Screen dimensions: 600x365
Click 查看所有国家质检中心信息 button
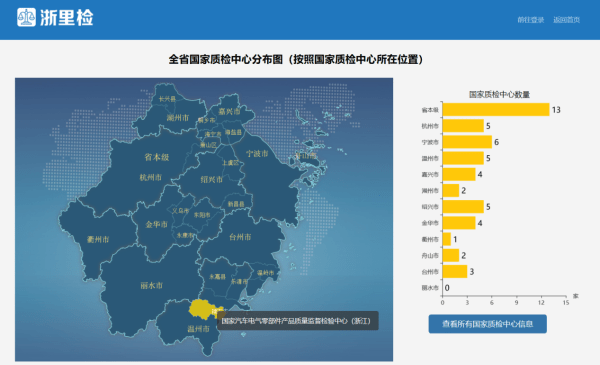pos(488,324)
